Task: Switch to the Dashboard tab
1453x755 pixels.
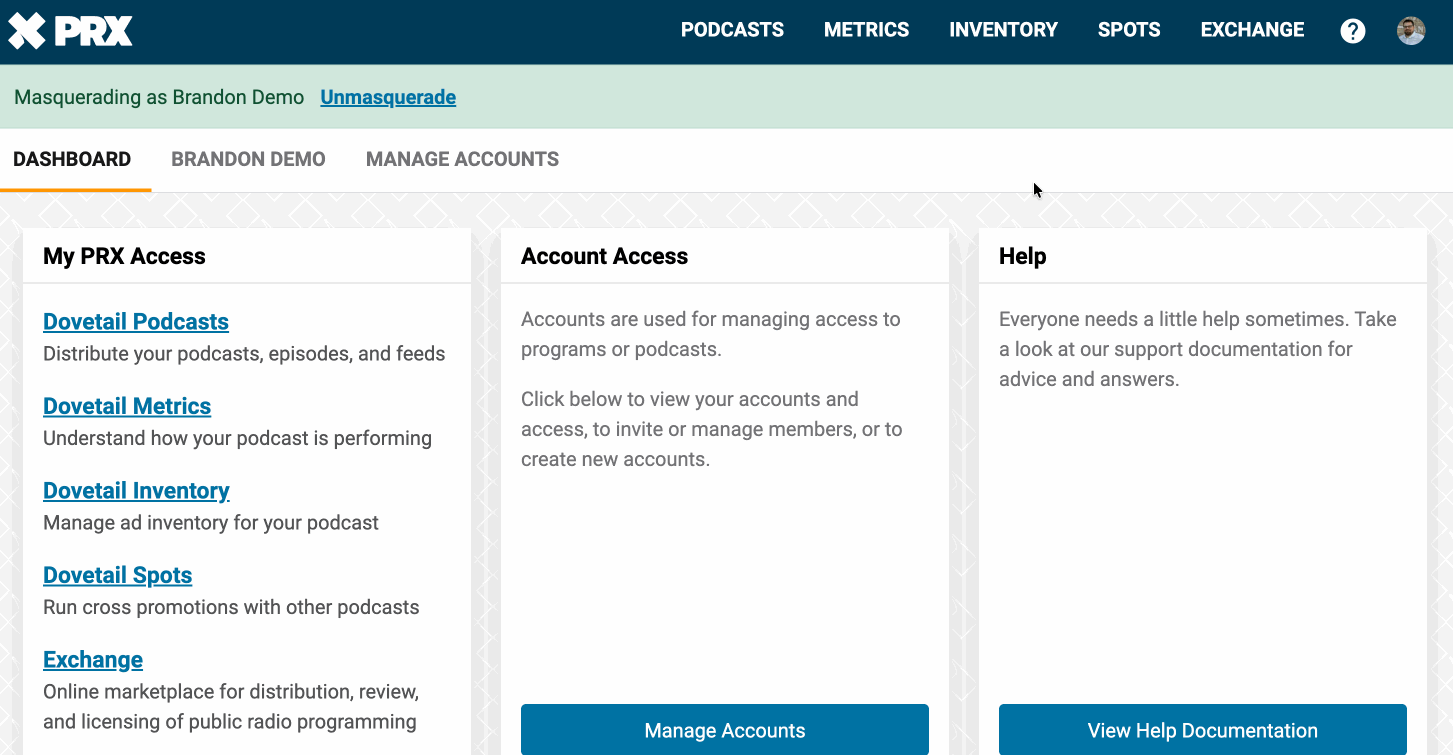Action: pos(72,159)
